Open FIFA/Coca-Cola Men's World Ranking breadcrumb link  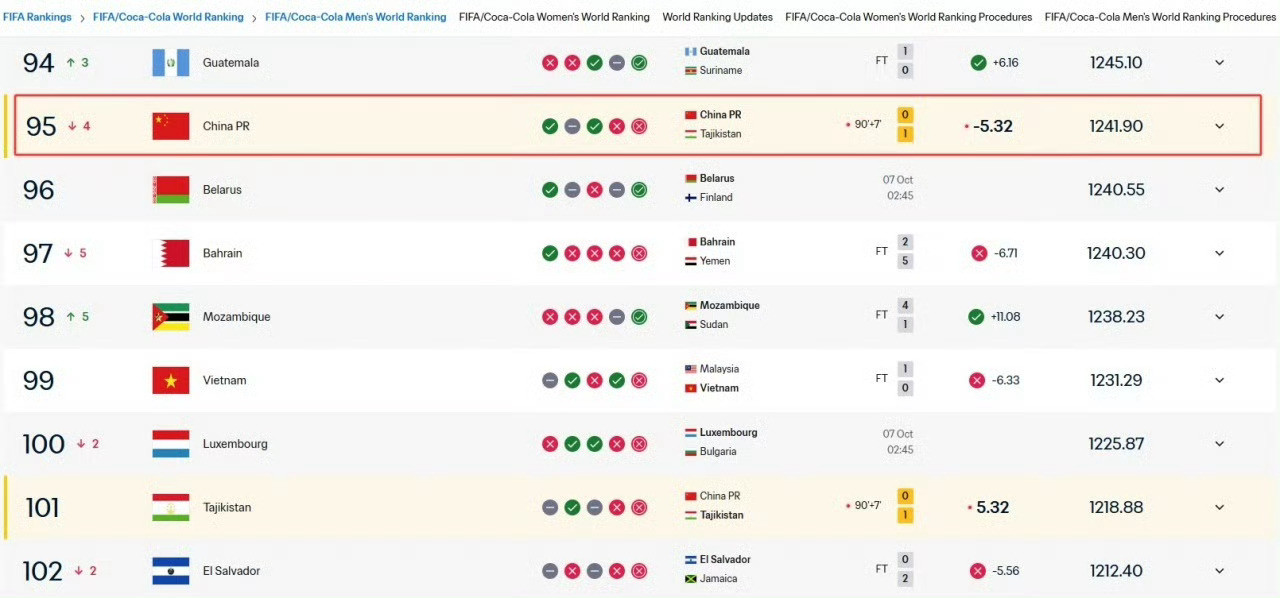pyautogui.click(x=356, y=17)
